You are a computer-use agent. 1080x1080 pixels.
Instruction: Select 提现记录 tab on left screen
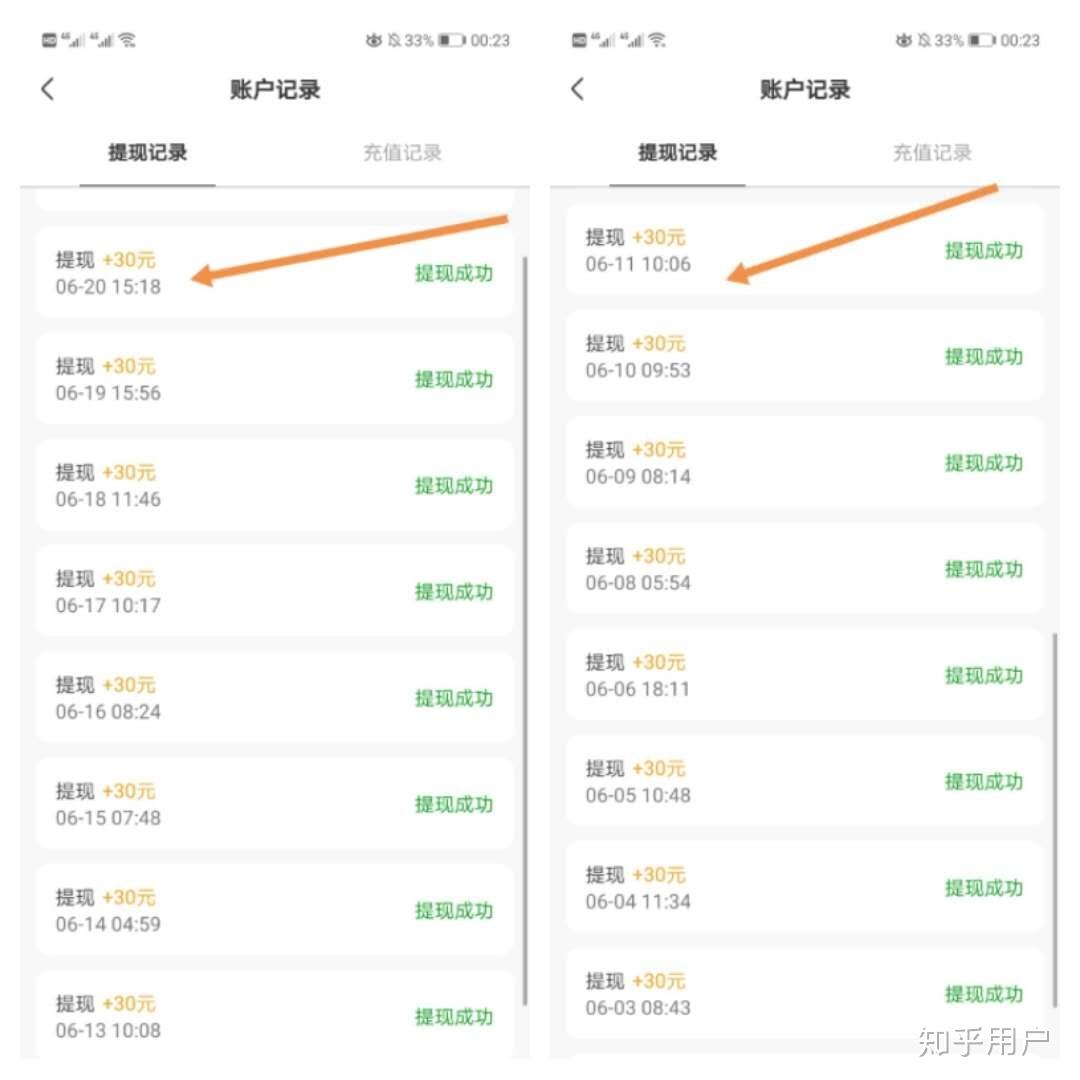[147, 152]
